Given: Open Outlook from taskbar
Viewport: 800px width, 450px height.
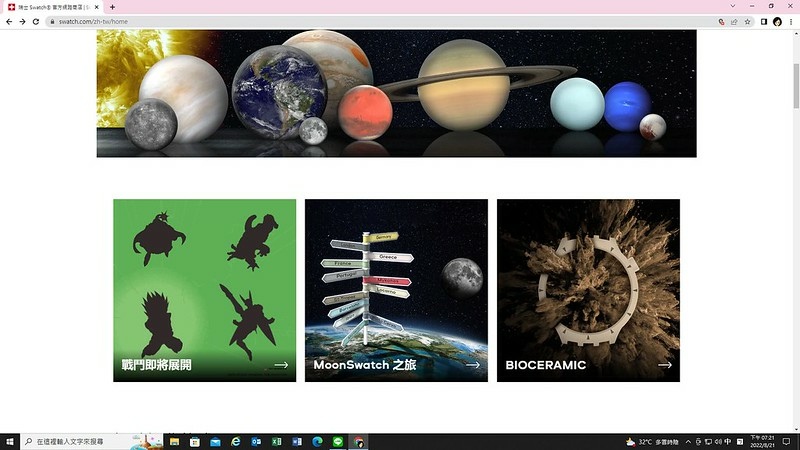Looking at the screenshot, I should click(x=256, y=441).
